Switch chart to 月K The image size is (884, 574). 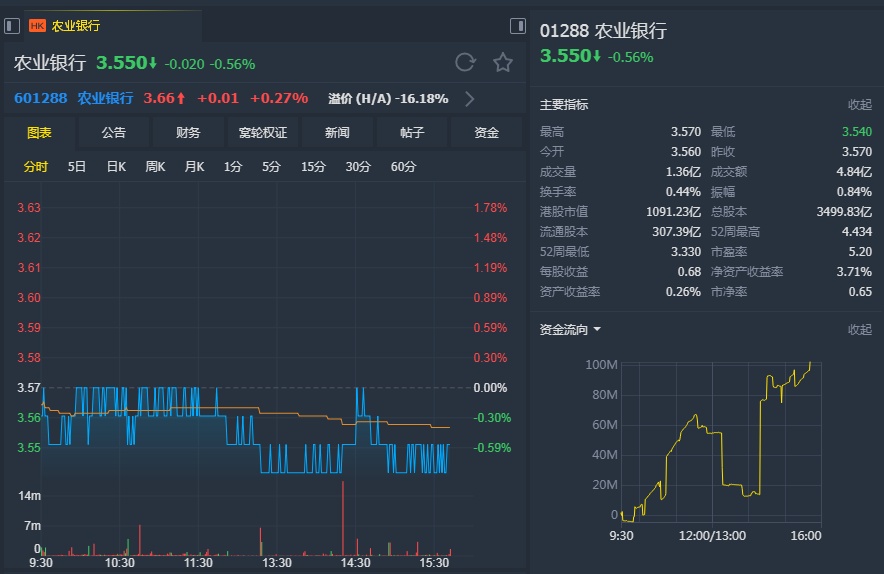195,167
